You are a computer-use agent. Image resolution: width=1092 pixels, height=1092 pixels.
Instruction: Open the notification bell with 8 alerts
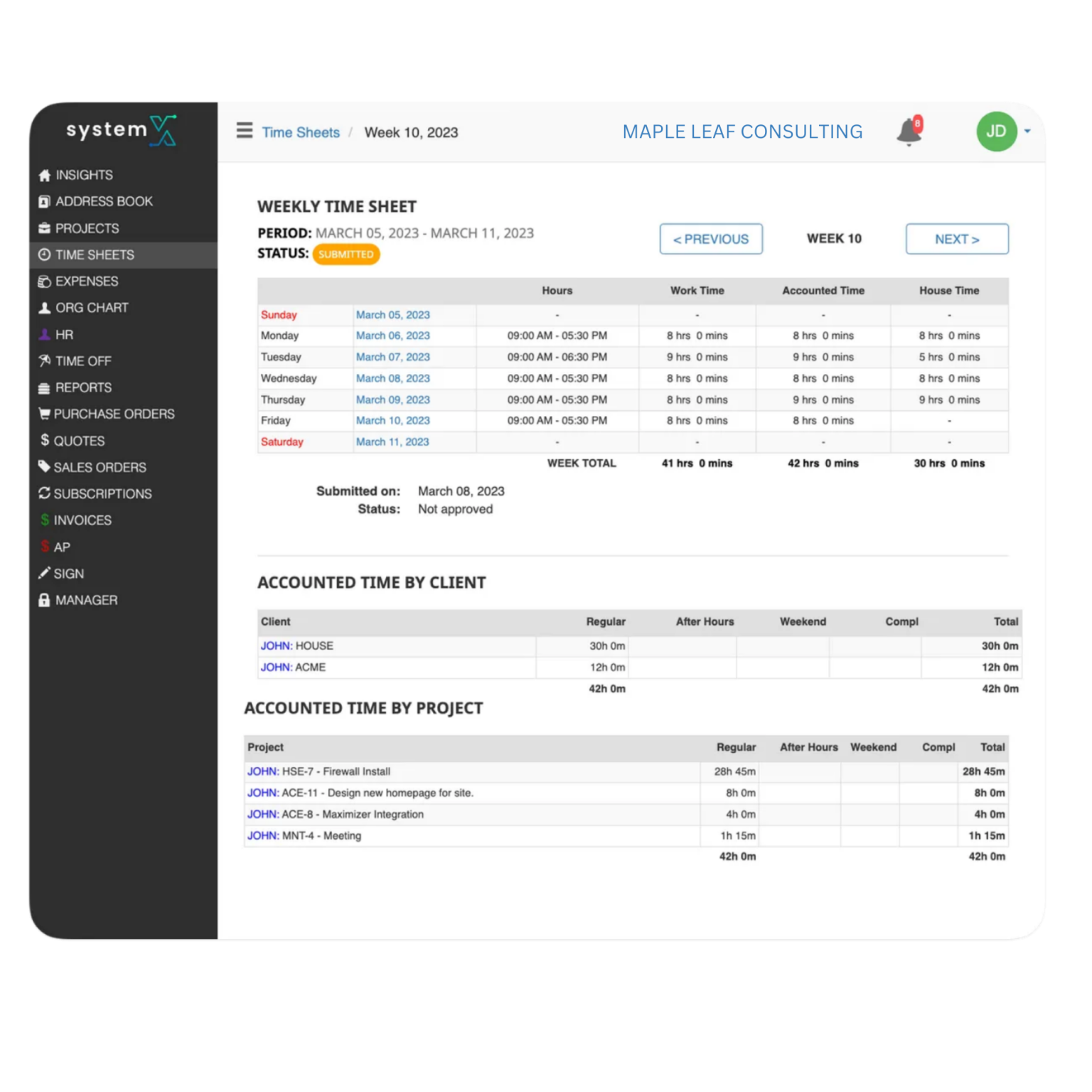[x=908, y=132]
